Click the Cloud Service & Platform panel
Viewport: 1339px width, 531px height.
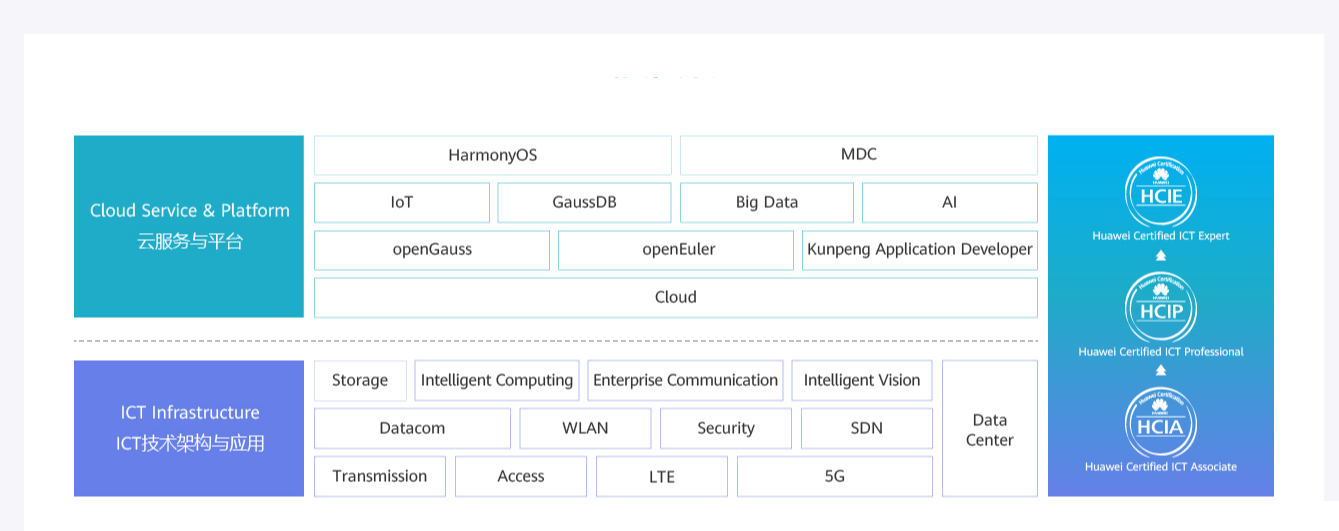189,226
